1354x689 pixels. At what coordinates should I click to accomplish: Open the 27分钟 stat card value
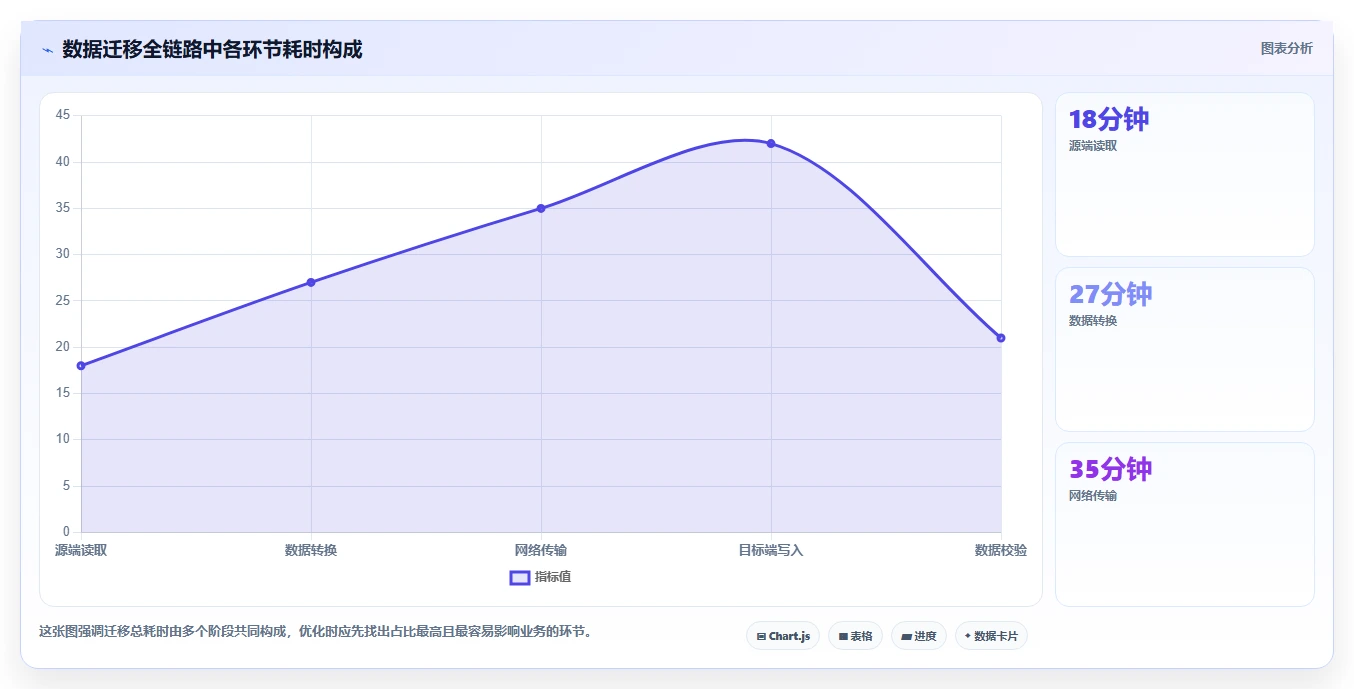(1110, 294)
